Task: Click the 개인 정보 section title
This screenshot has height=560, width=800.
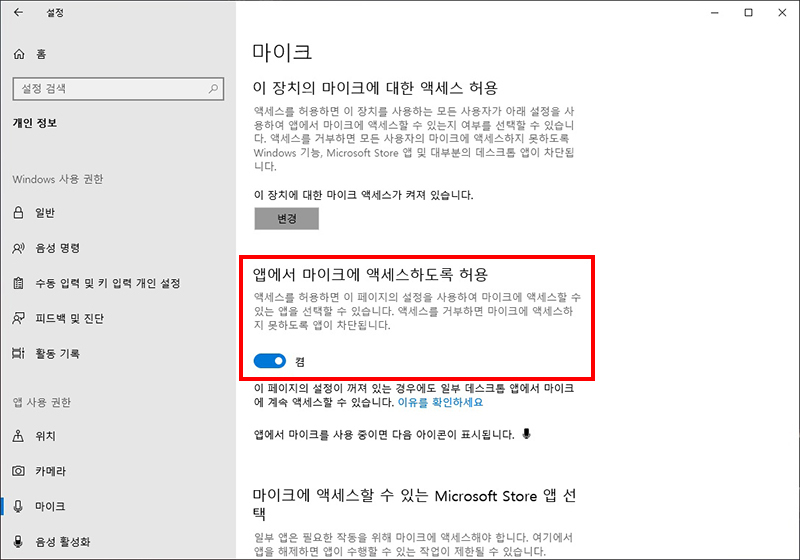Action: coord(35,123)
